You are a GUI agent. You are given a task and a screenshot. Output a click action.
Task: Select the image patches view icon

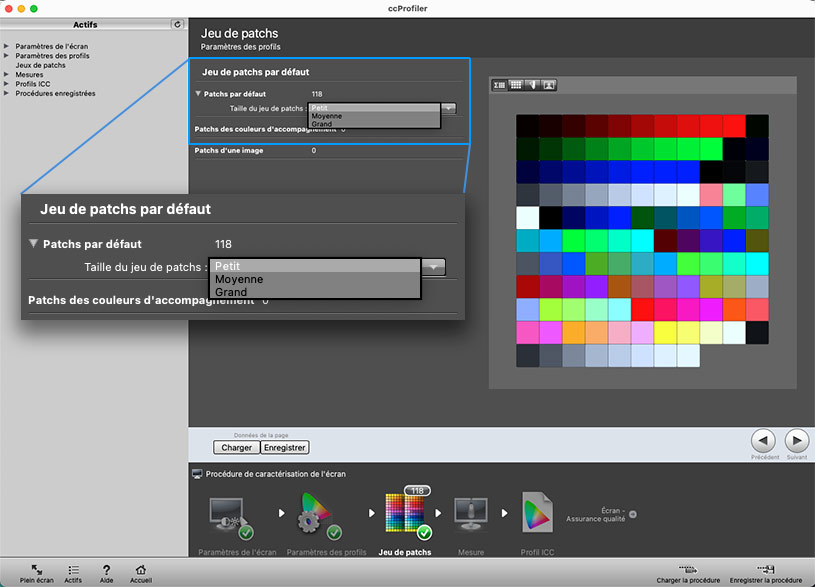549,85
